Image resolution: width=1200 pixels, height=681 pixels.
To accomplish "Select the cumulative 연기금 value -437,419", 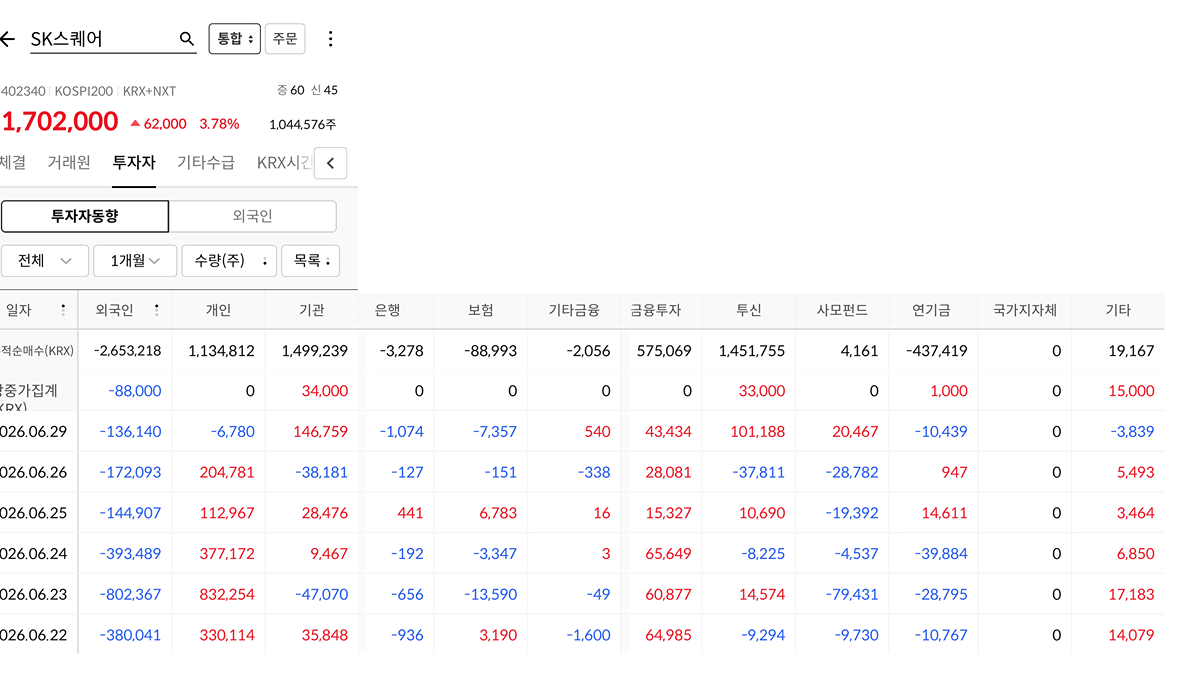I will 936,351.
